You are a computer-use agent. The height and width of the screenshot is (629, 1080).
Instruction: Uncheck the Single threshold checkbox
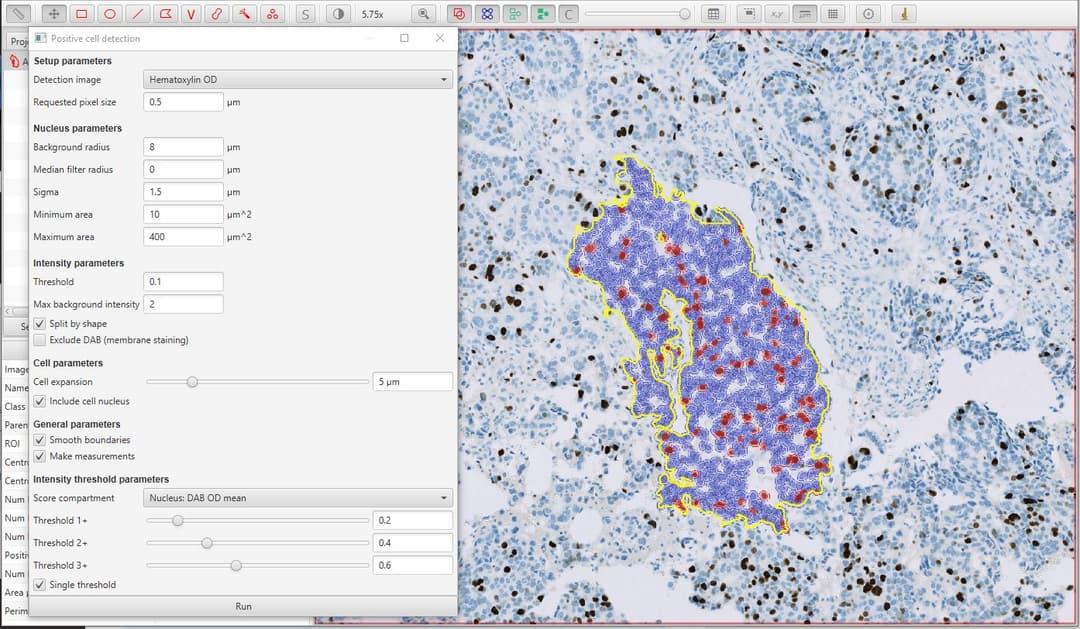pyautogui.click(x=40, y=585)
